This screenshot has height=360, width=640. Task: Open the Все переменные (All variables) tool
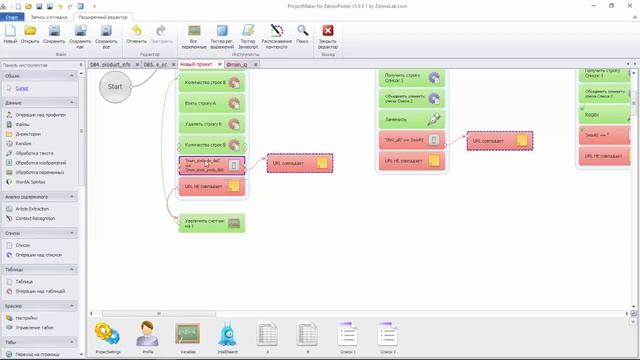194,37
